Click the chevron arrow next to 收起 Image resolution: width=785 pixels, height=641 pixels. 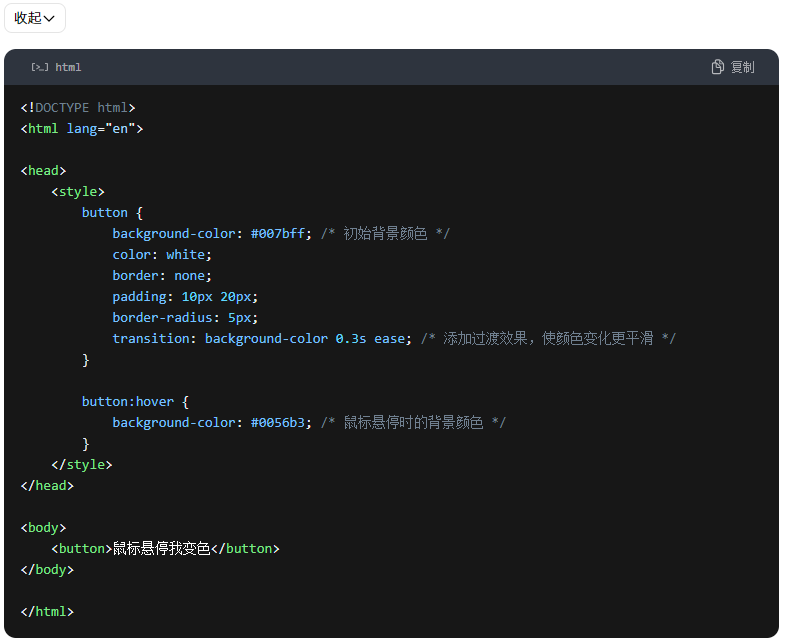(x=50, y=19)
